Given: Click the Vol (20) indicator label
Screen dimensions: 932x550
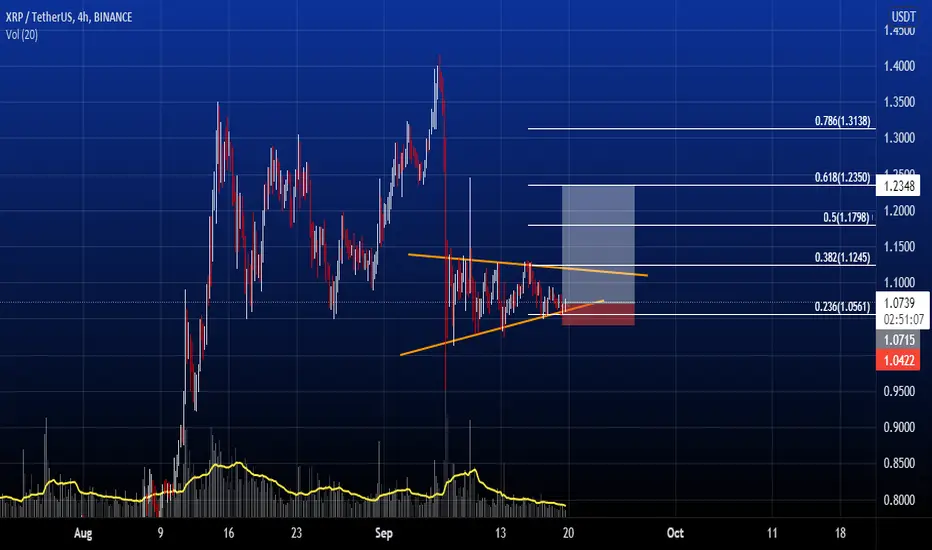Looking at the screenshot, I should [x=22, y=35].
